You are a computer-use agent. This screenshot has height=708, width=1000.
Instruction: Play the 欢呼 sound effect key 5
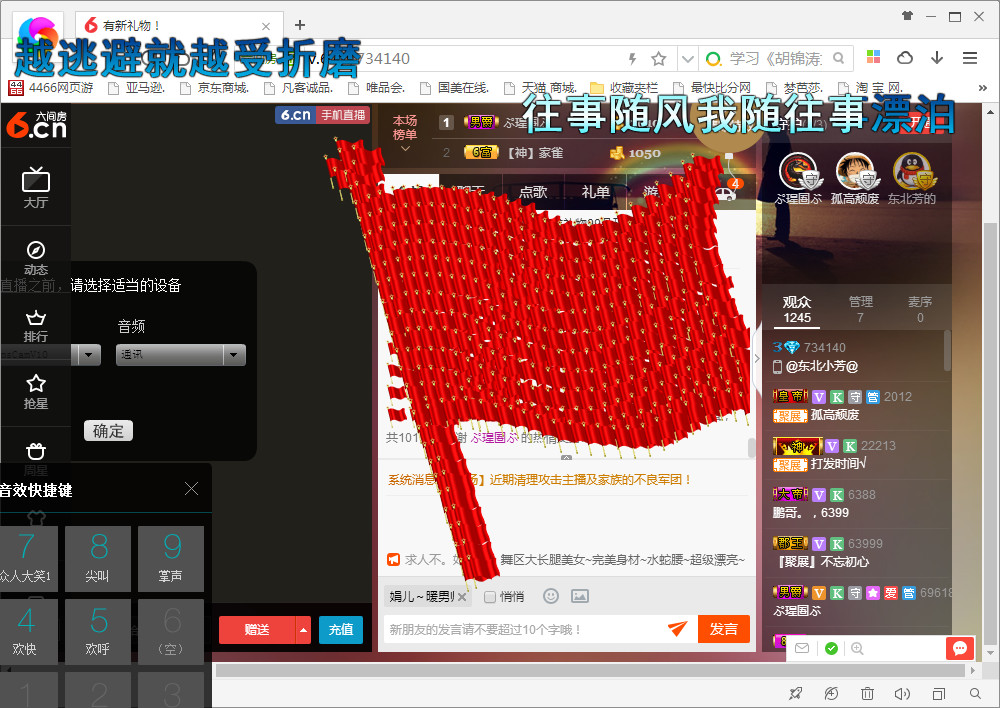(98, 631)
